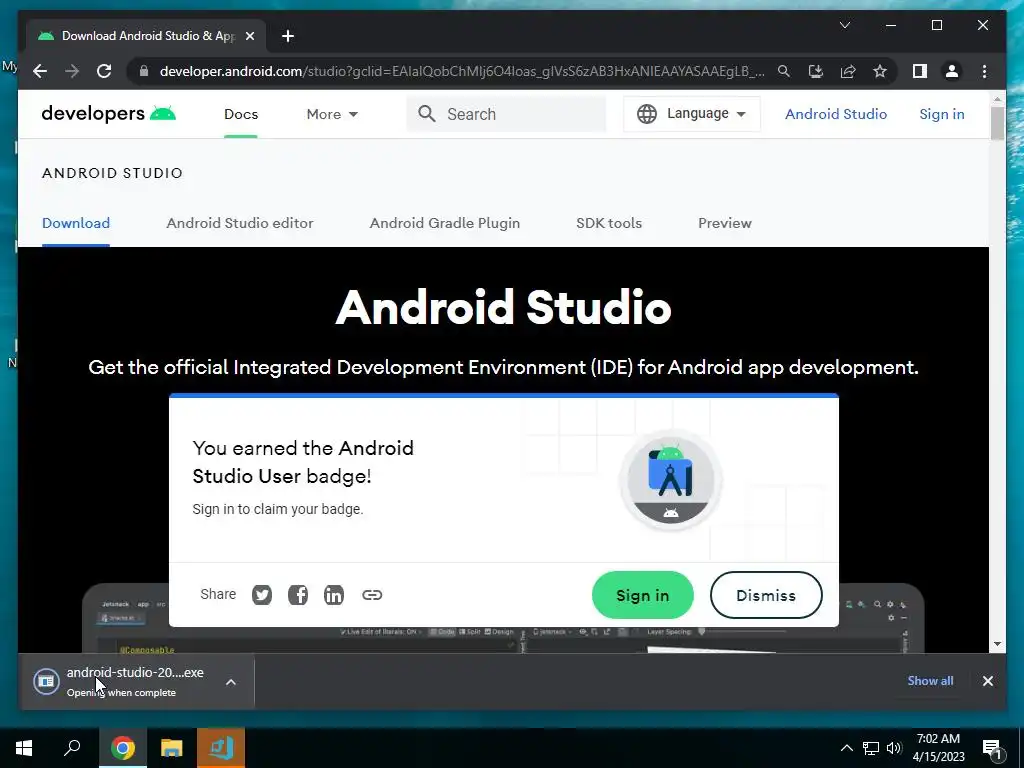Viewport: 1024px width, 768px height.
Task: Click the Android developers logo
Action: 108,114
